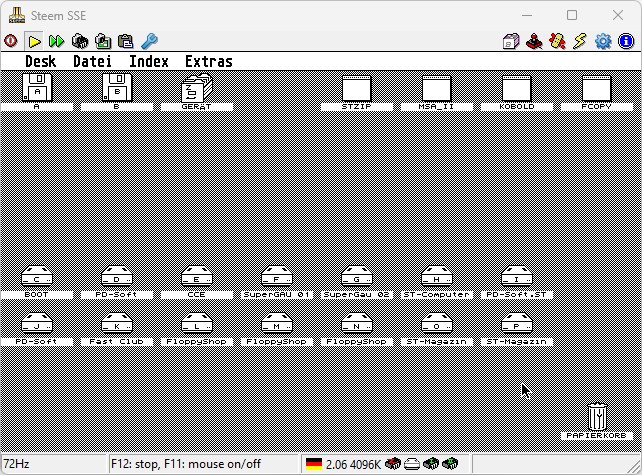
Task: Toggle the green fast forward button
Action: [56, 41]
